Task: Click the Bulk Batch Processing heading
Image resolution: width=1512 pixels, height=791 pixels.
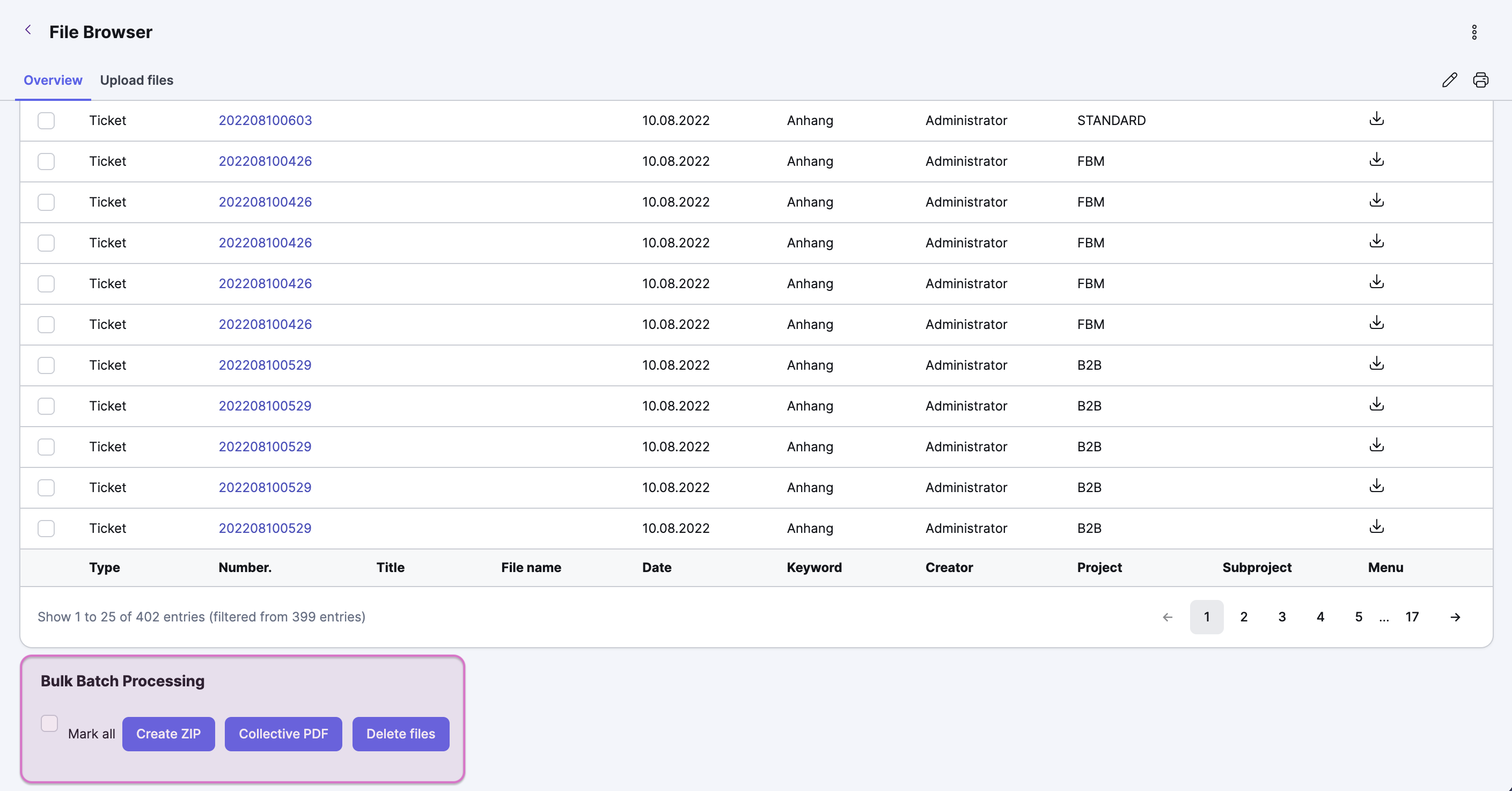Action: (123, 680)
